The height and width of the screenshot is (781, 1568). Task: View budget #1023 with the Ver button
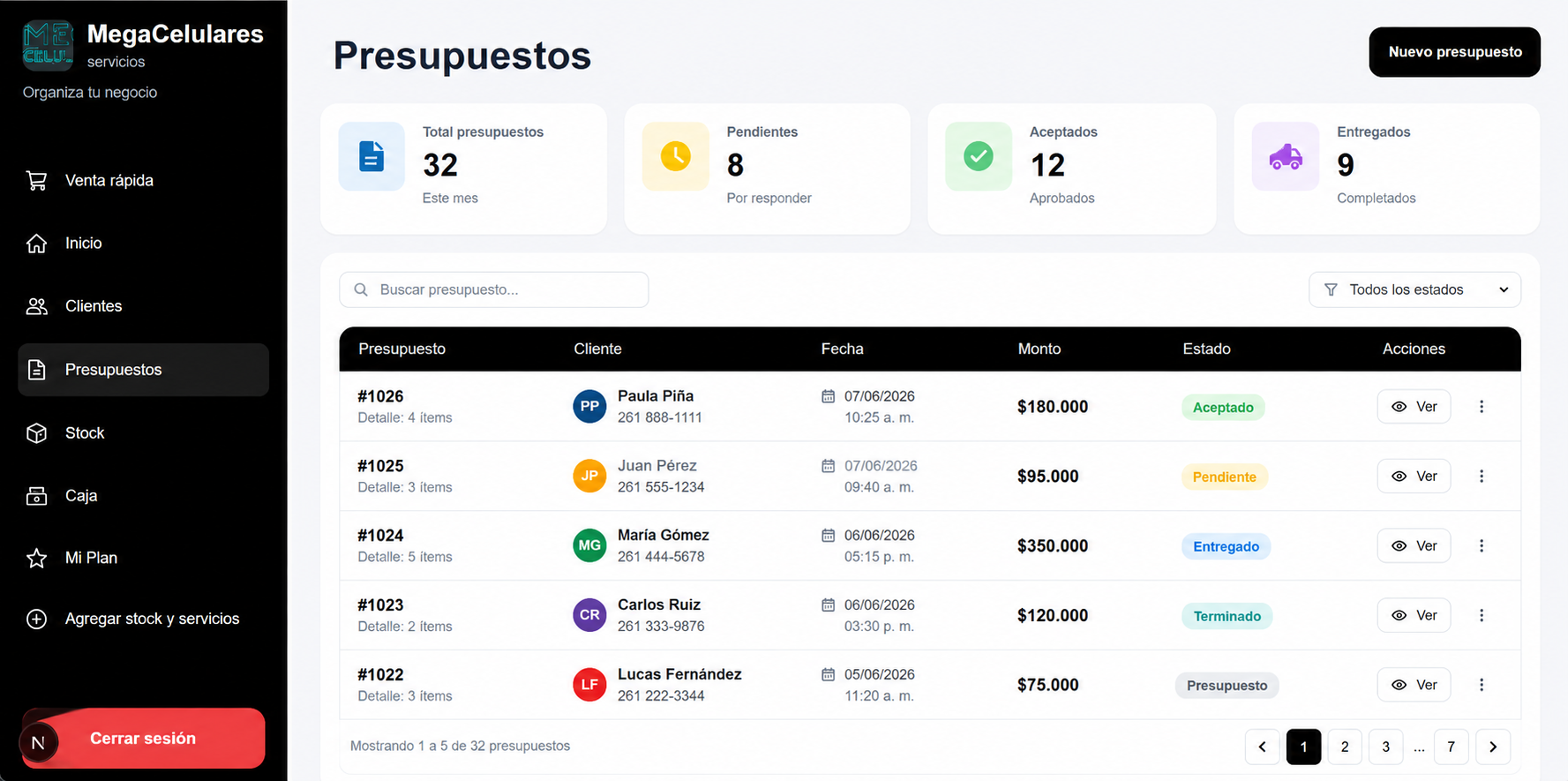(x=1414, y=615)
